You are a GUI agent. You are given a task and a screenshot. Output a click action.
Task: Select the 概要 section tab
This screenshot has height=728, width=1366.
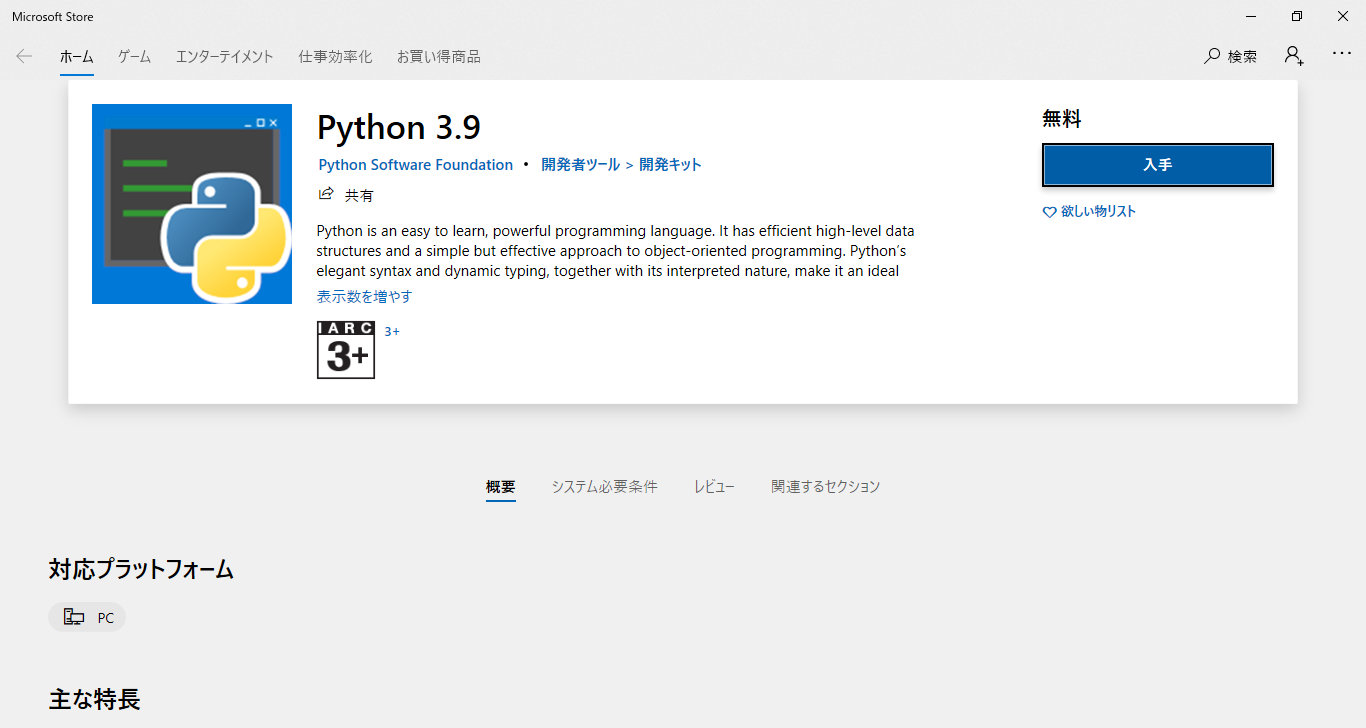(x=501, y=487)
